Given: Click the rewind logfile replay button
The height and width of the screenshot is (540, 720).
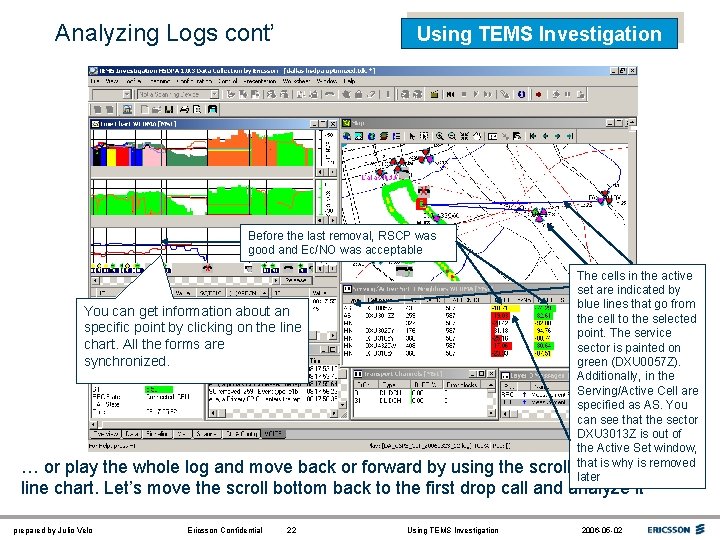Looking at the screenshot, I should (x=450, y=94).
